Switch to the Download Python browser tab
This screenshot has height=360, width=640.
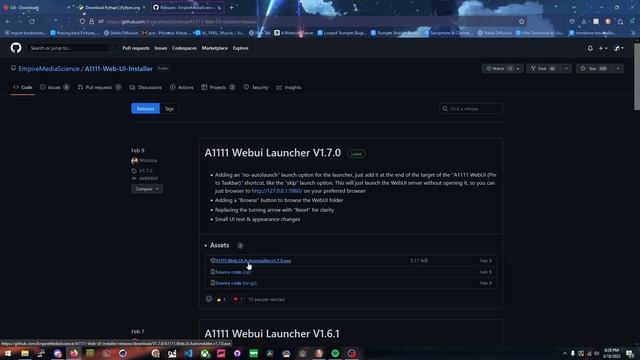112,7
